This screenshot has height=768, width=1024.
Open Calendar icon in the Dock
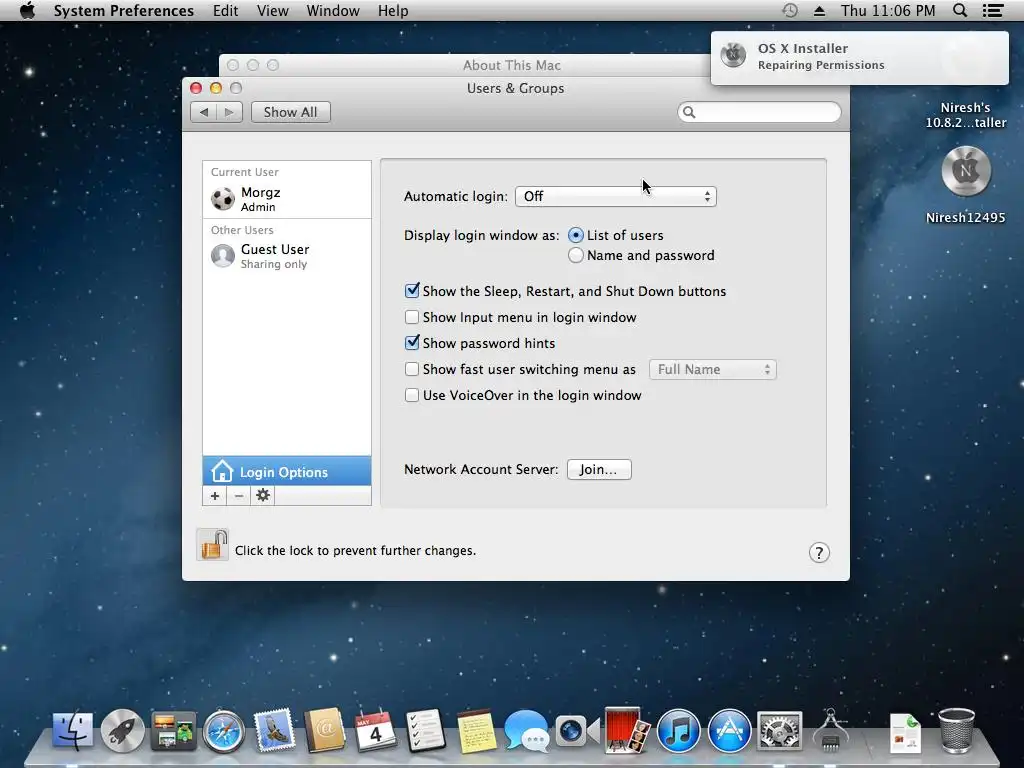[x=376, y=731]
